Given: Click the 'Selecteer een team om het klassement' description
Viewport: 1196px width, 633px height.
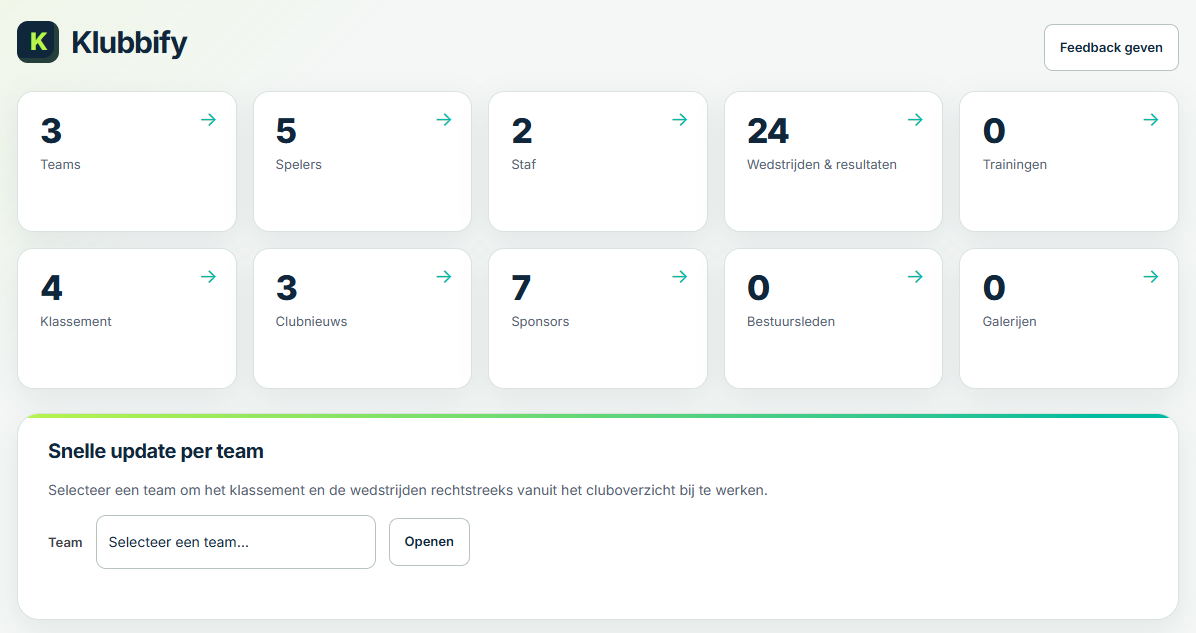Looking at the screenshot, I should 407,490.
